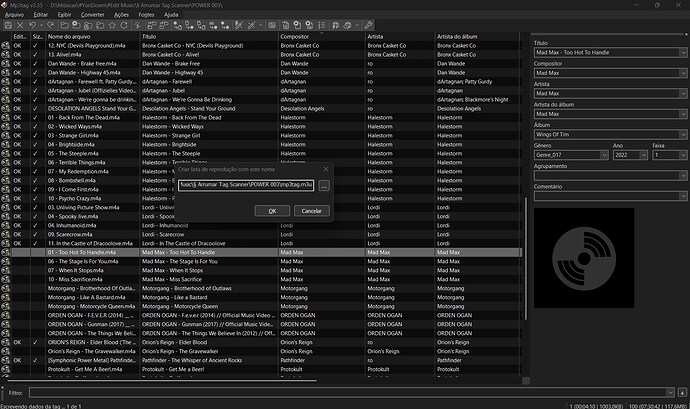This screenshot has width=690, height=409.
Task: Click the first Tag sources icon
Action: (335, 25)
